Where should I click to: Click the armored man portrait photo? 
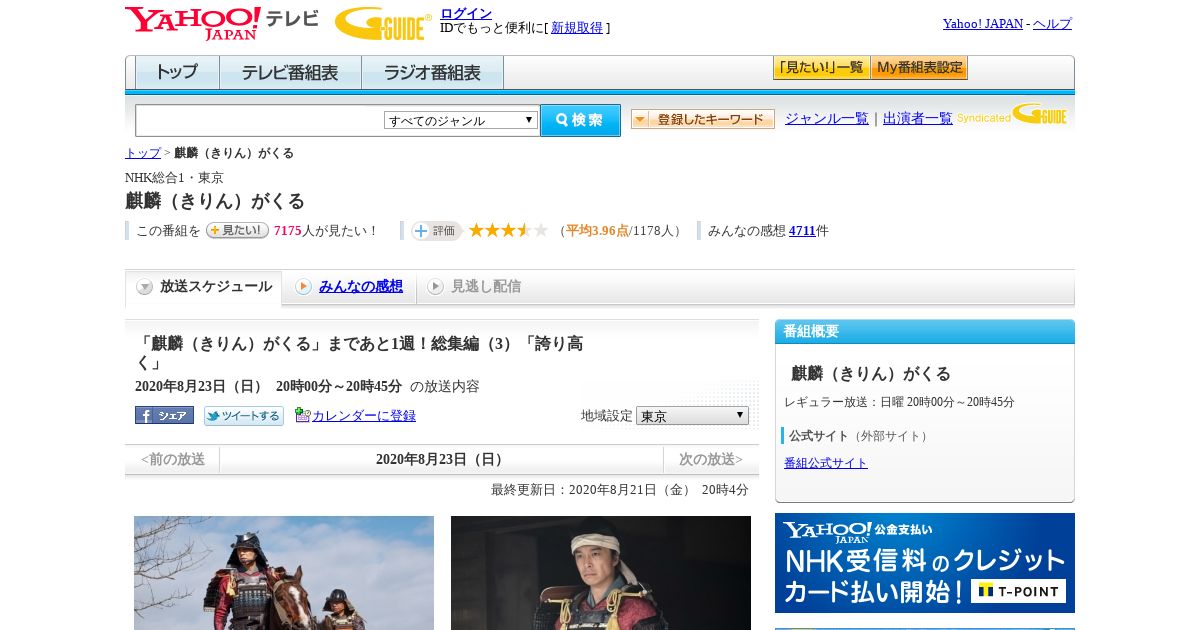[601, 573]
